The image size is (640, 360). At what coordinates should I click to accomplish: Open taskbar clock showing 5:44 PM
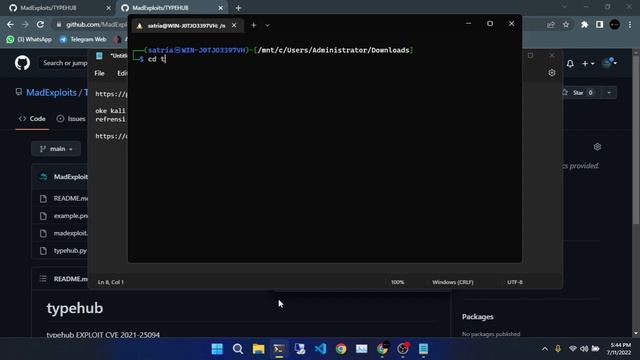click(619, 349)
